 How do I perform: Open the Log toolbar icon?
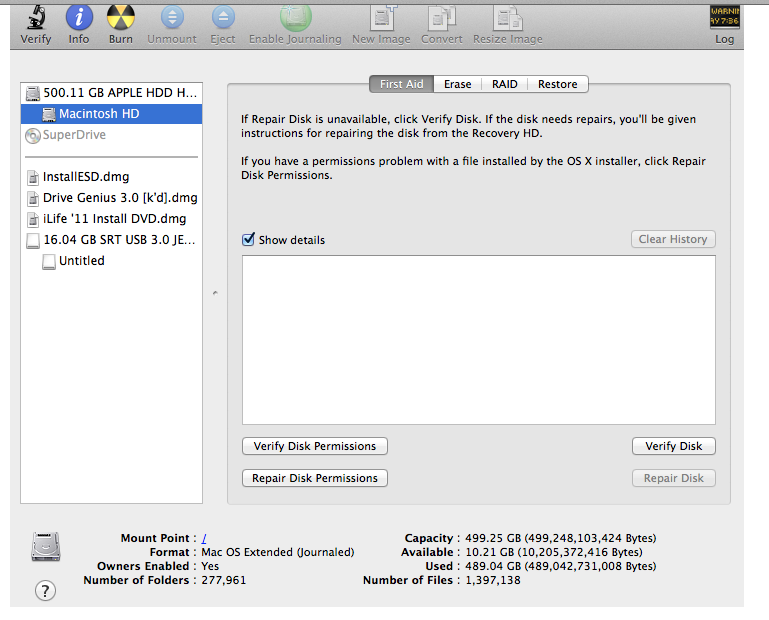tap(724, 17)
